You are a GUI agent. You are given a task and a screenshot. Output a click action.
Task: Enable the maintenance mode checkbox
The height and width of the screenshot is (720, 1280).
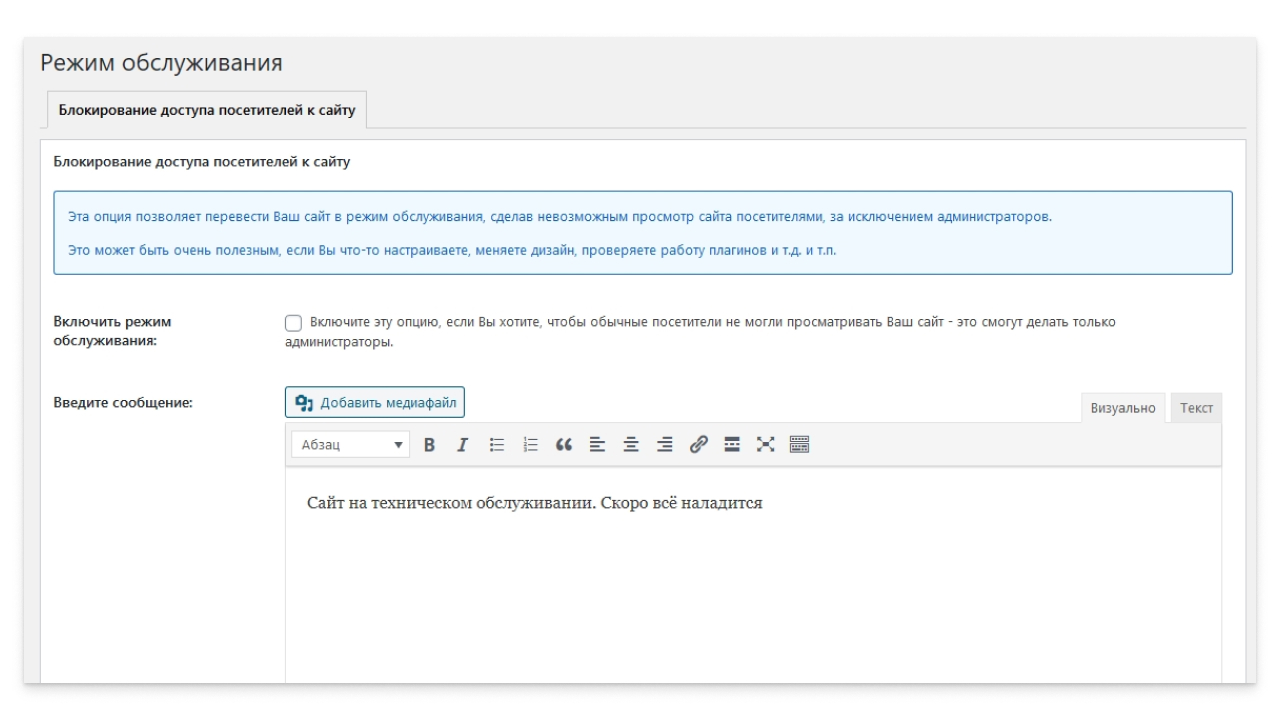(x=293, y=323)
